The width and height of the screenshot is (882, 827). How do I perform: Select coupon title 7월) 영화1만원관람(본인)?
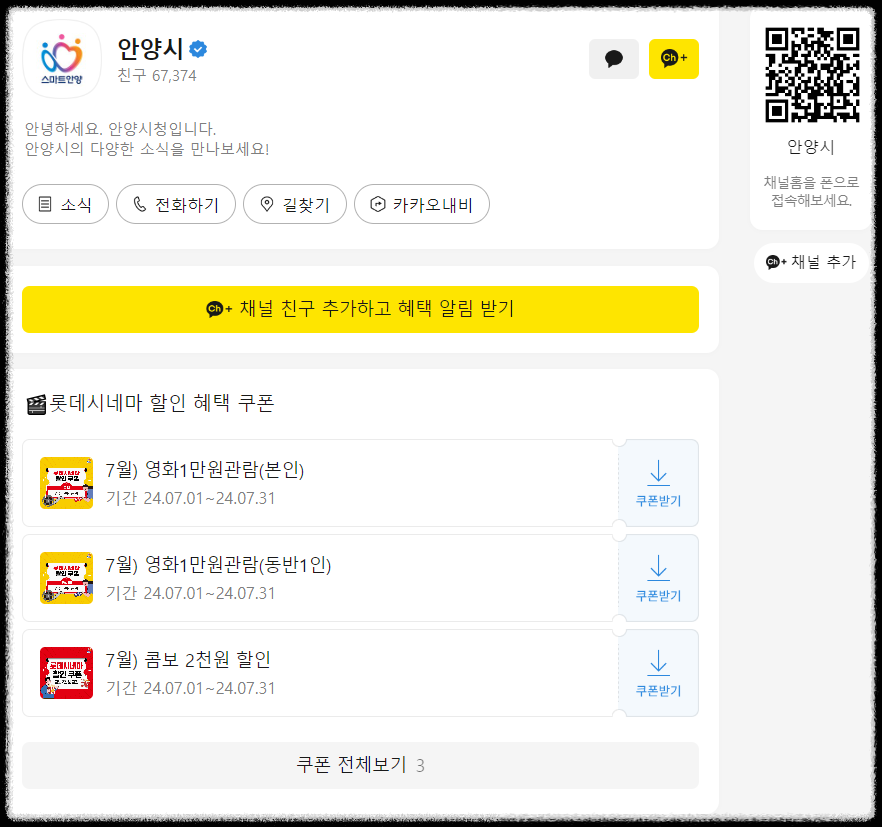pos(205,469)
